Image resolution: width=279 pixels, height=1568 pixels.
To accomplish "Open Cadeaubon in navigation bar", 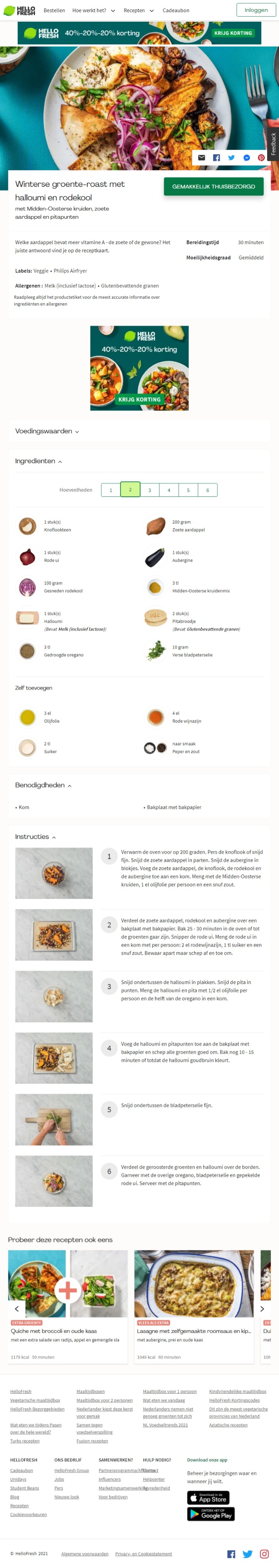I will (x=176, y=10).
